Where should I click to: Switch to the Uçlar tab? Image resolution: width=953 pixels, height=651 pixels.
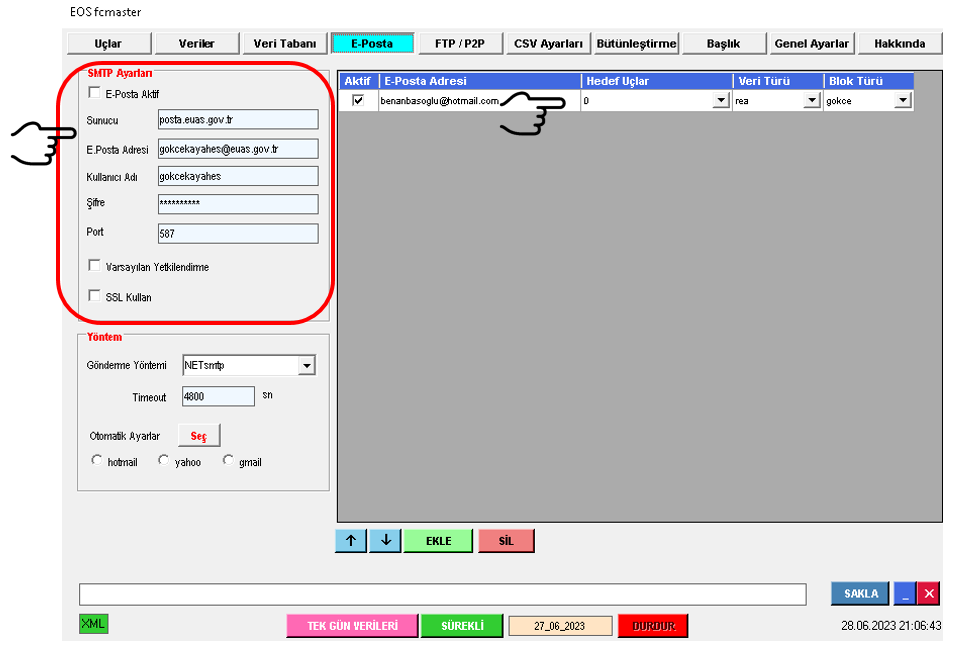pyautogui.click(x=109, y=44)
